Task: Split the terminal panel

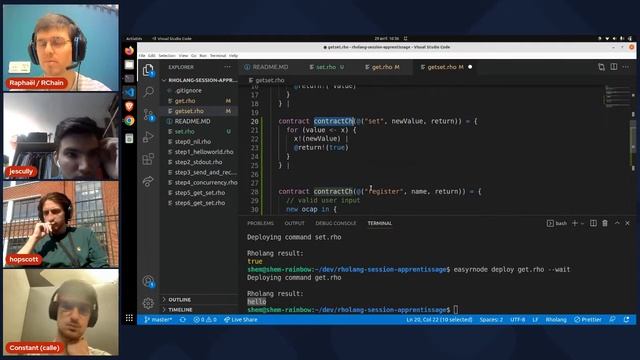Action: 593,223
